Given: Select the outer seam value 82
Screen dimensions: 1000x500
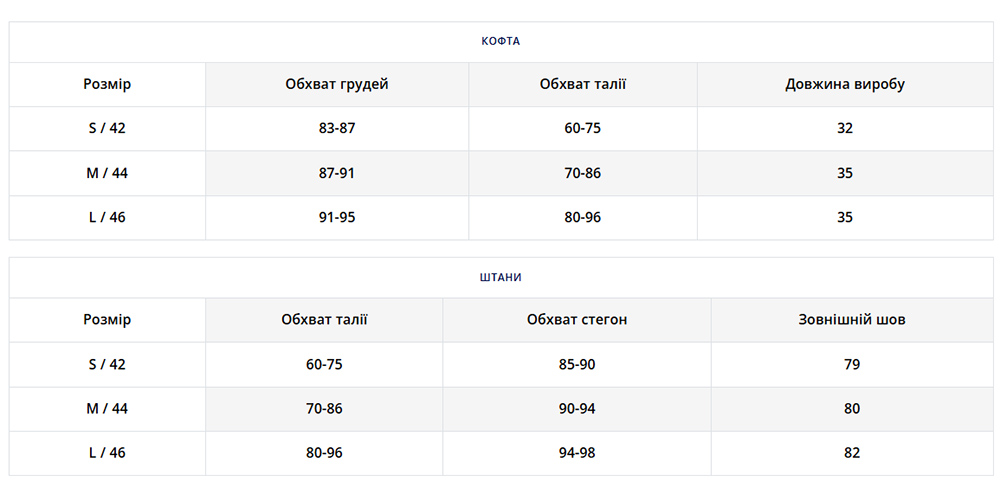Looking at the screenshot, I should click(852, 453).
